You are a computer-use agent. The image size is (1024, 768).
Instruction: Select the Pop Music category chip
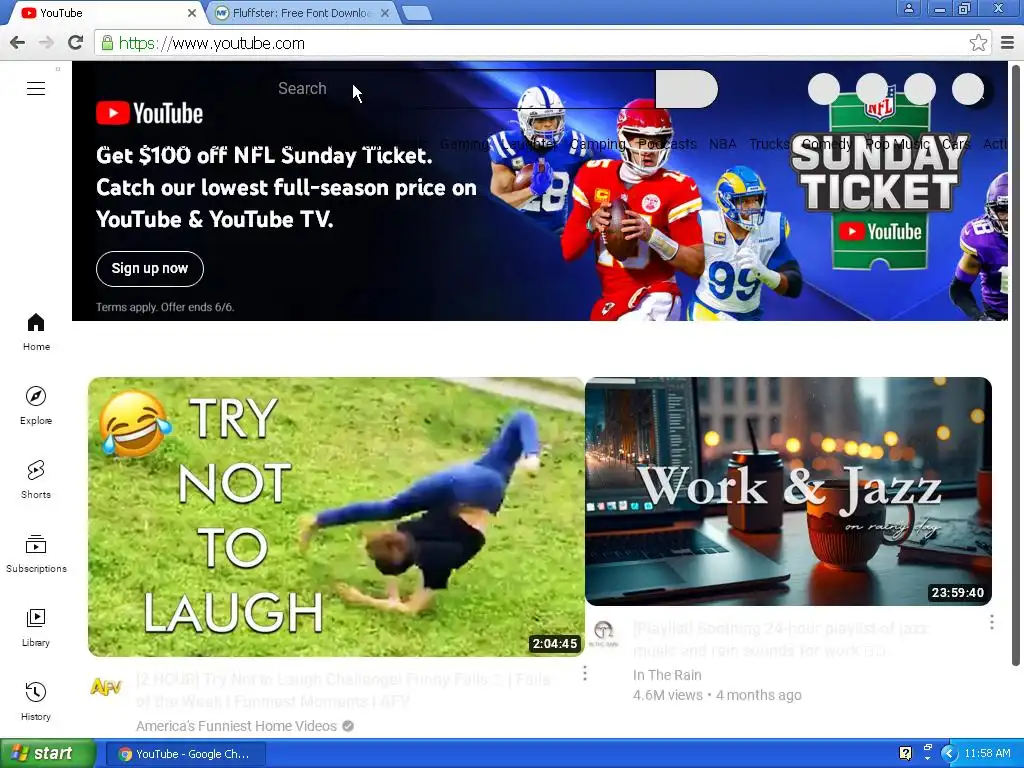[x=897, y=144]
